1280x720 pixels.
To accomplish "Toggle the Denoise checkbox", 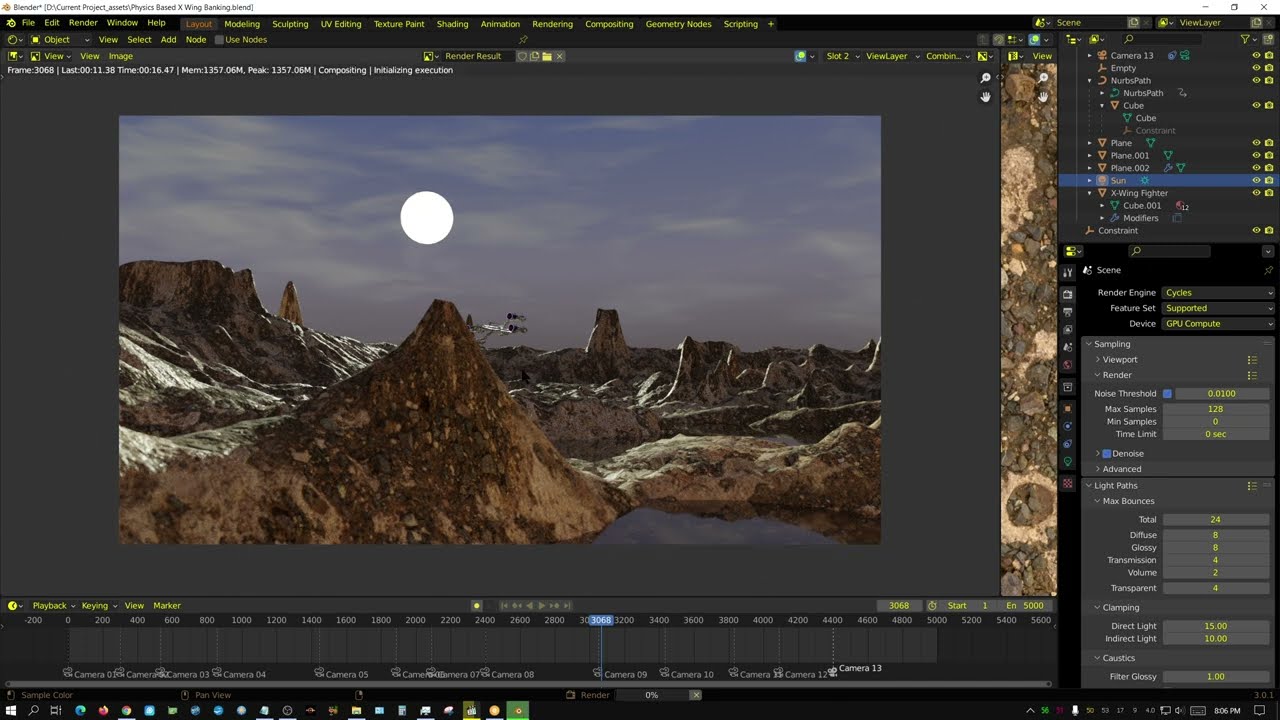I will point(1107,454).
